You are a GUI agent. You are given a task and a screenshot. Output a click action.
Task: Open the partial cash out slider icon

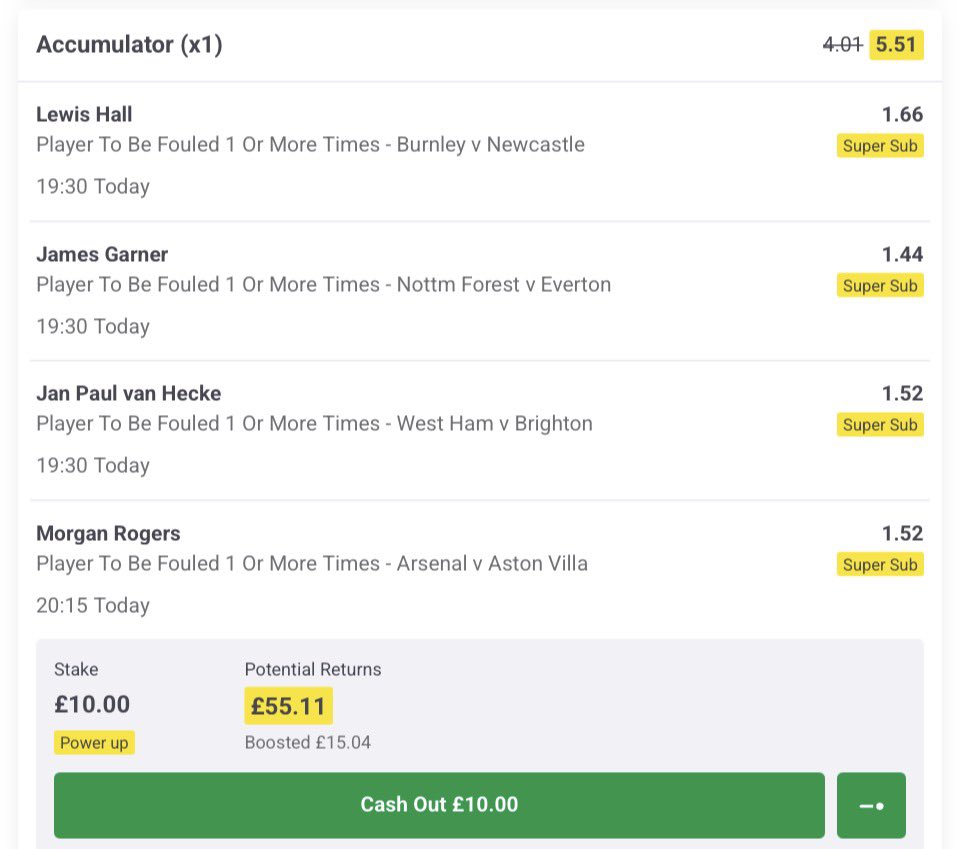871,805
